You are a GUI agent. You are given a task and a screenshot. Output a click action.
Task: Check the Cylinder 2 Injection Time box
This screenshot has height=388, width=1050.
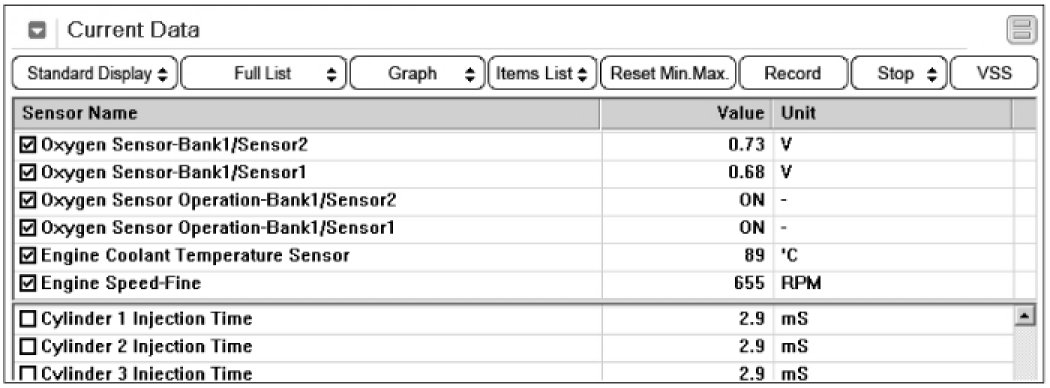click(28, 346)
